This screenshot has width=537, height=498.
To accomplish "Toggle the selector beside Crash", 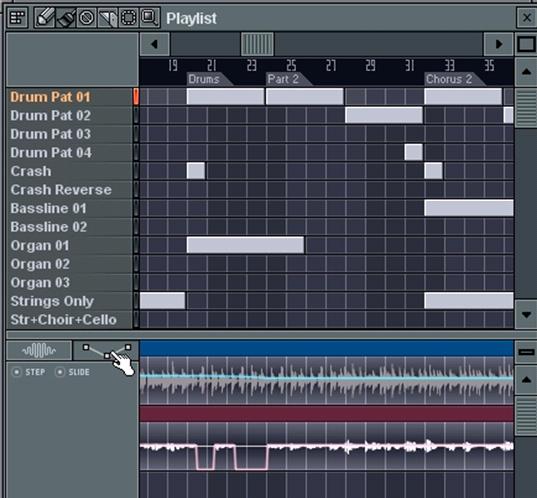I will tap(136, 171).
